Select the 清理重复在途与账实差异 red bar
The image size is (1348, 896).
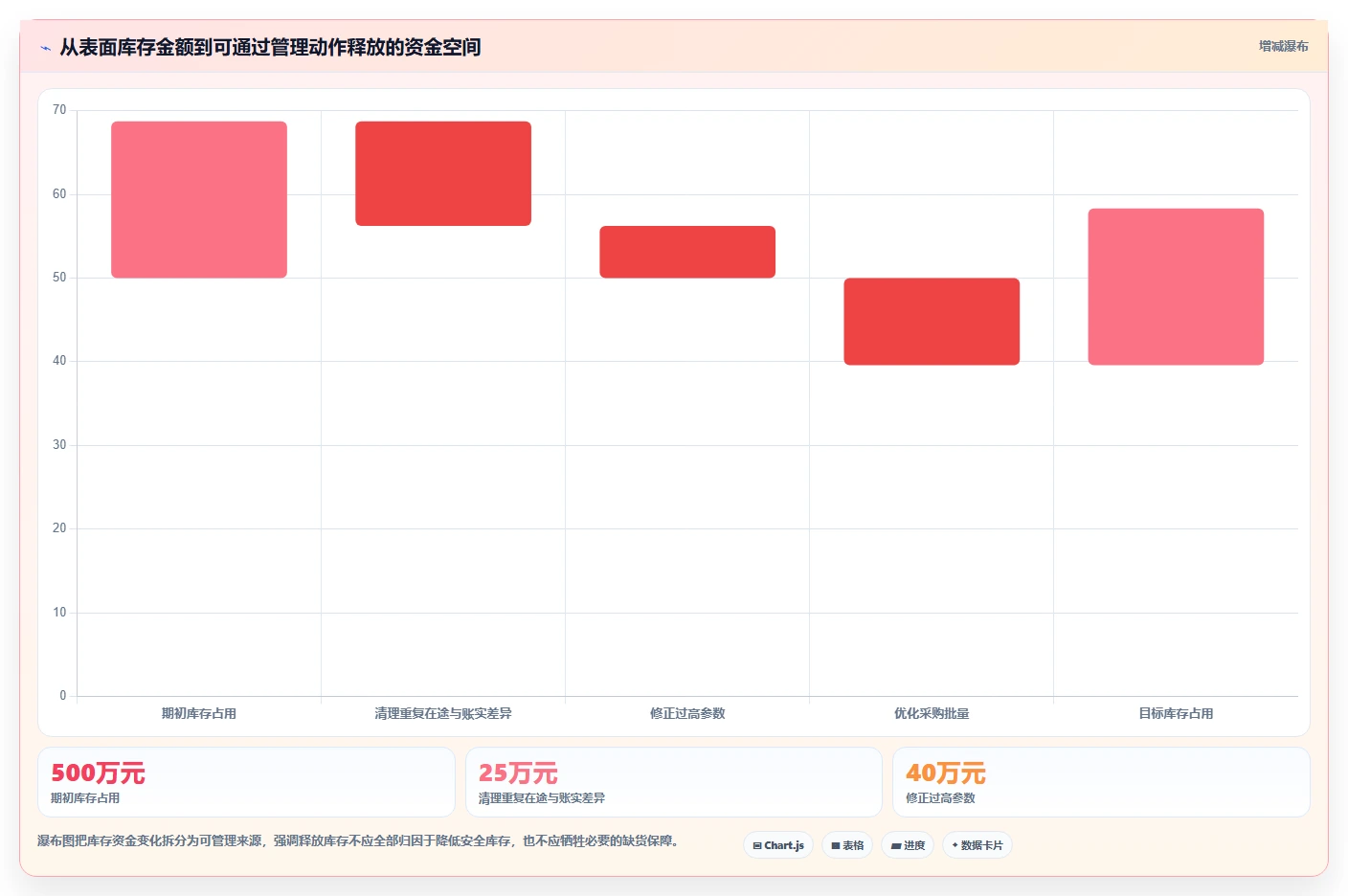[x=443, y=173]
